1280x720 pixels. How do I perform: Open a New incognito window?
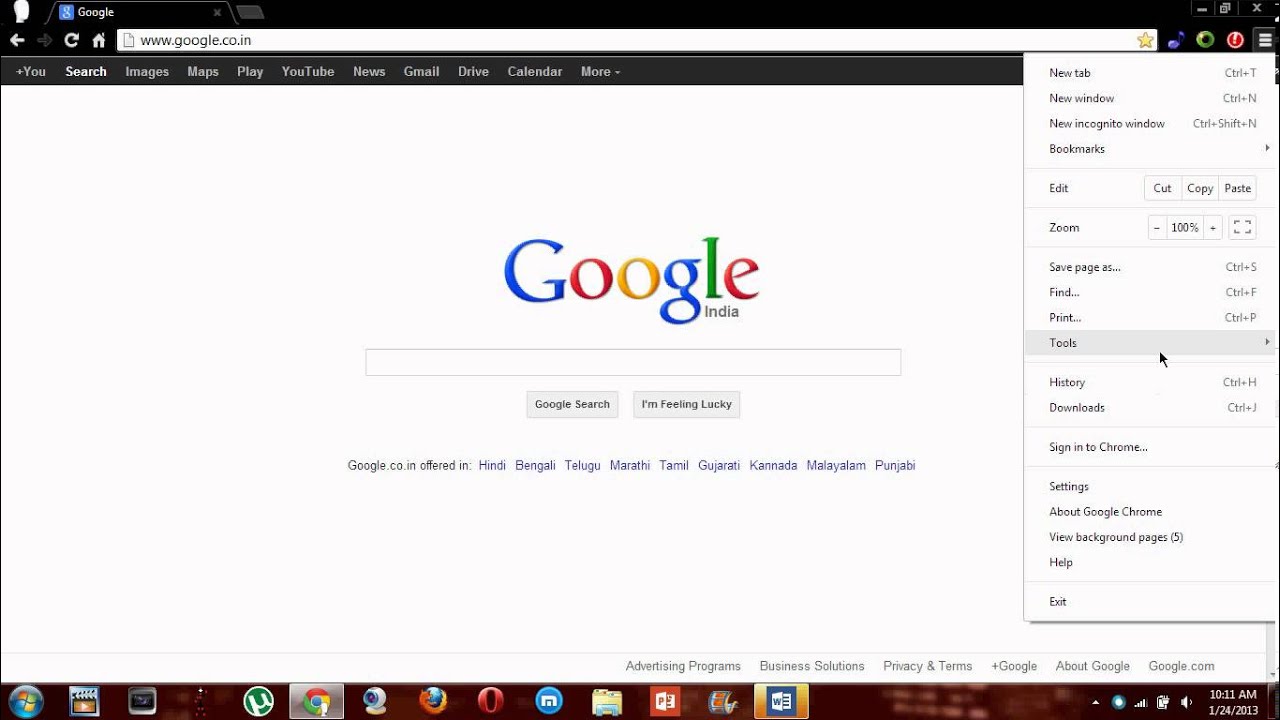[x=1150, y=124]
